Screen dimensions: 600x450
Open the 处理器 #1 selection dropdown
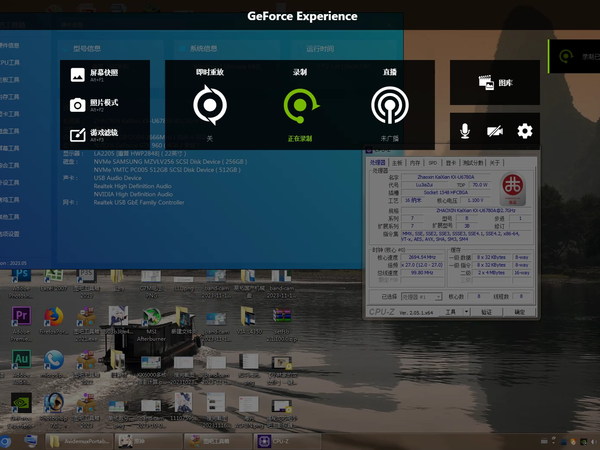(421, 297)
